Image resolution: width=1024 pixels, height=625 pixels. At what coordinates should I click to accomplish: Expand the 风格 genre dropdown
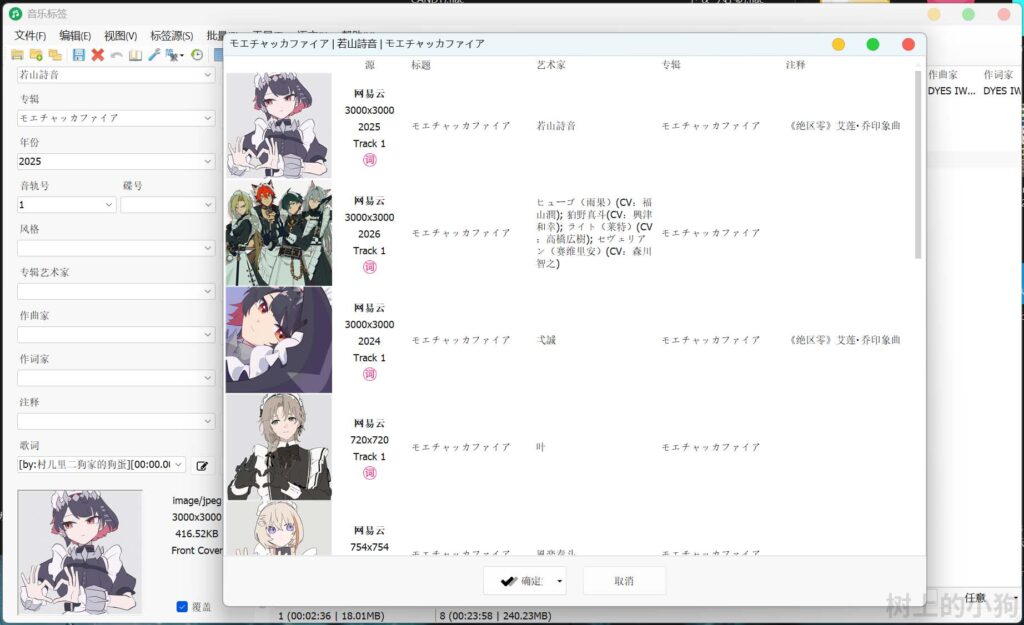pos(207,248)
